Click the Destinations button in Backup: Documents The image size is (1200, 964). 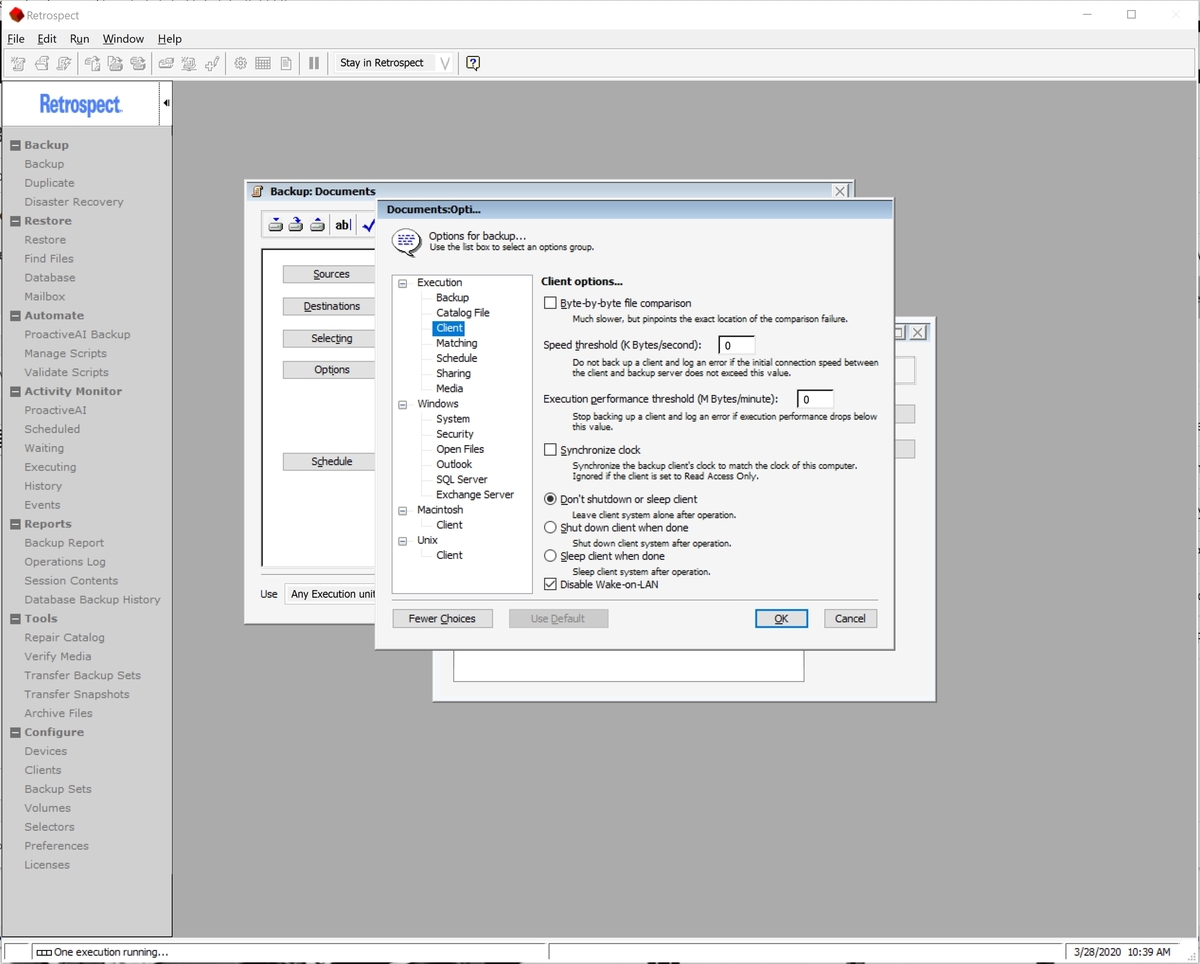331,306
